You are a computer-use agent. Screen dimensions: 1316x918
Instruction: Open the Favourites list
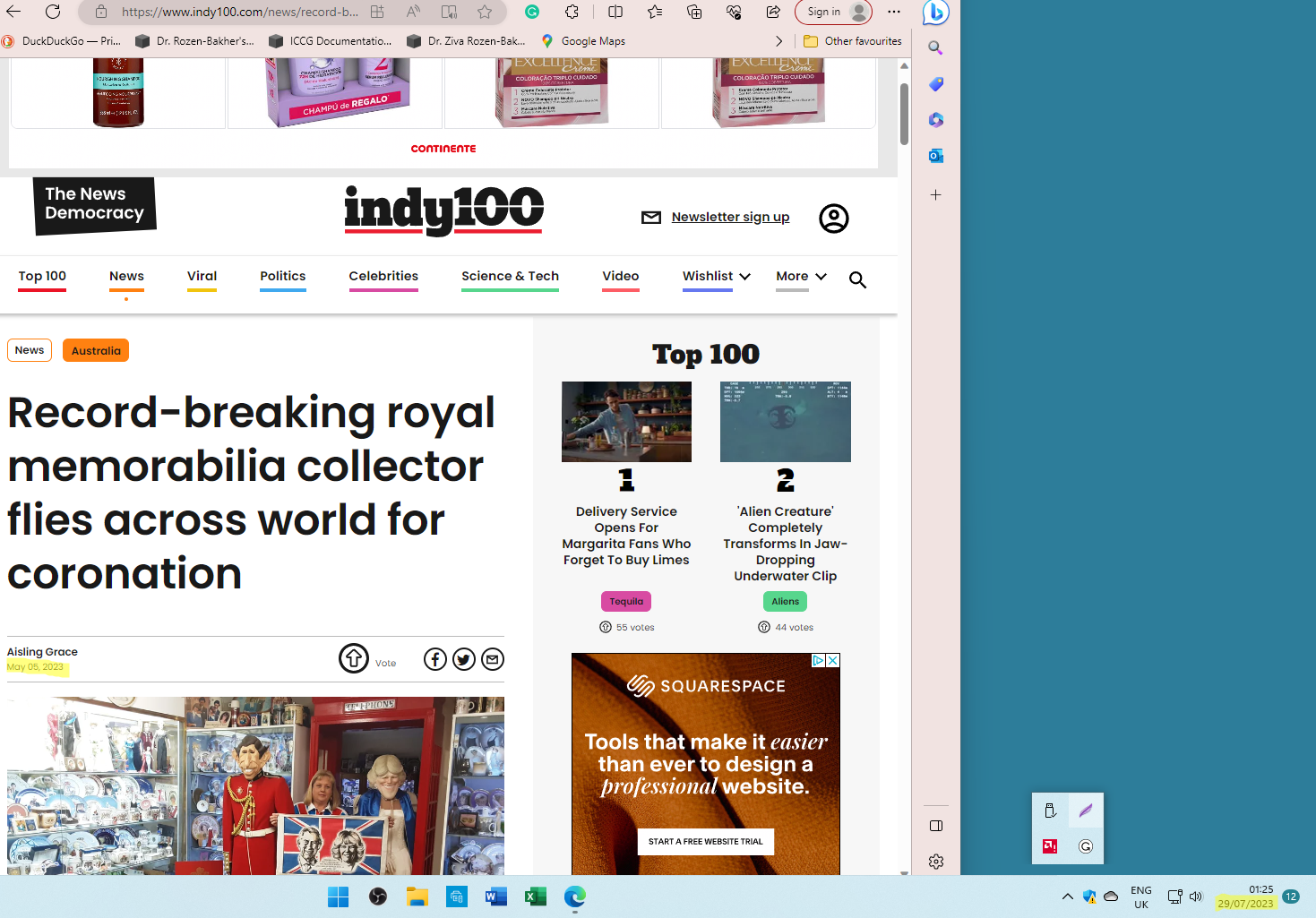pyautogui.click(x=655, y=12)
